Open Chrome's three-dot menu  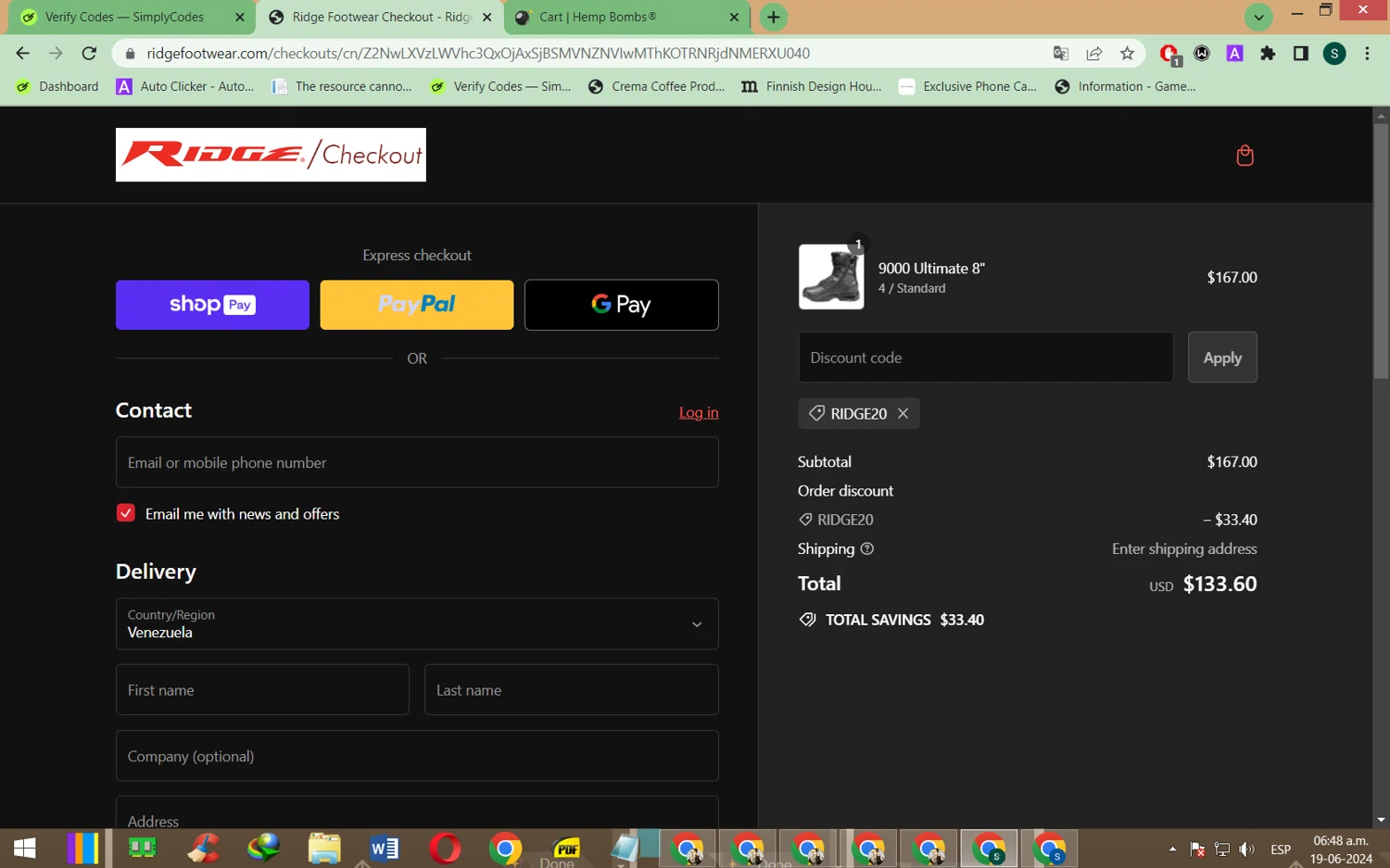coord(1367,54)
